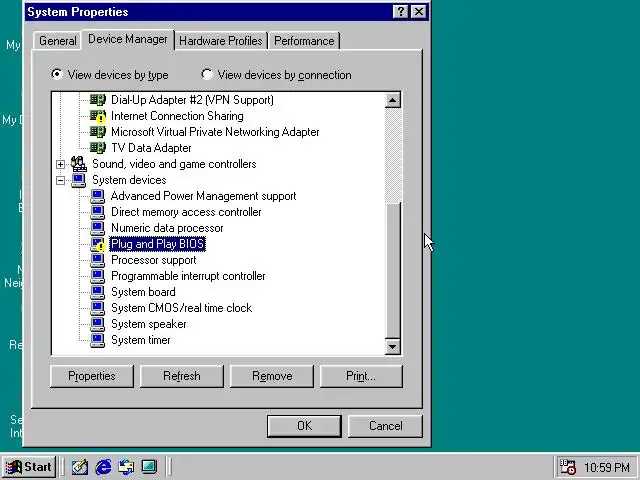The image size is (640, 480).
Task: Select System CMOS/real time clock text
Action: [x=181, y=308]
